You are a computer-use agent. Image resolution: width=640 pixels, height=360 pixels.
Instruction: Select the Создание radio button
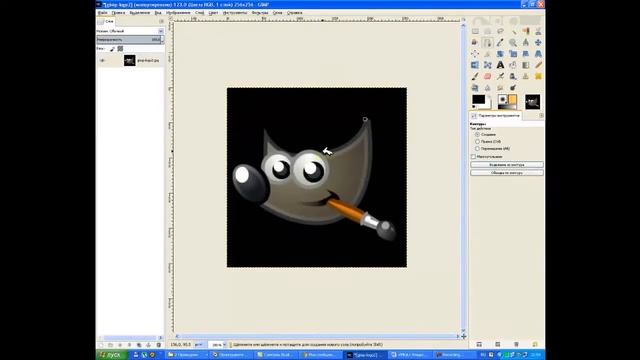pos(477,134)
